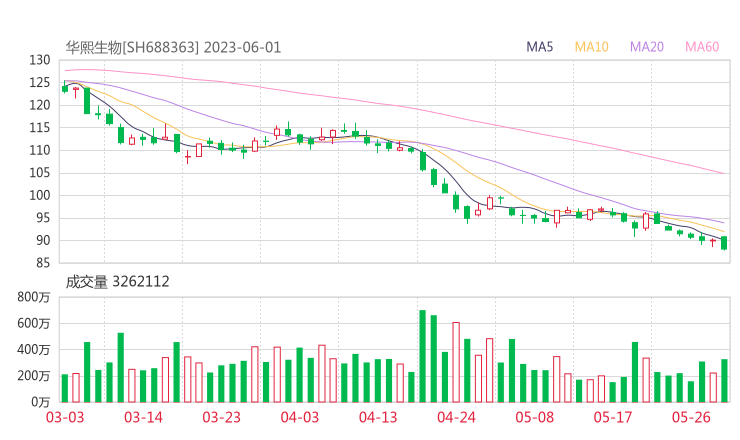Viewport: 740px width, 440px height.
Task: Click the 120 price axis label
Action: tap(40, 105)
